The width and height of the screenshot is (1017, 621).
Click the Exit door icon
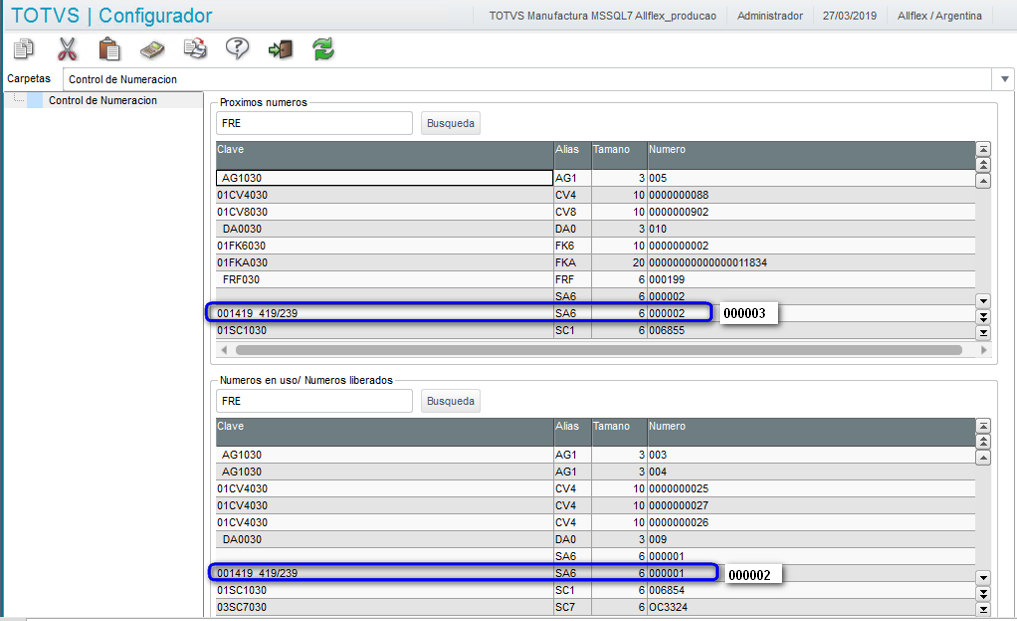point(280,49)
